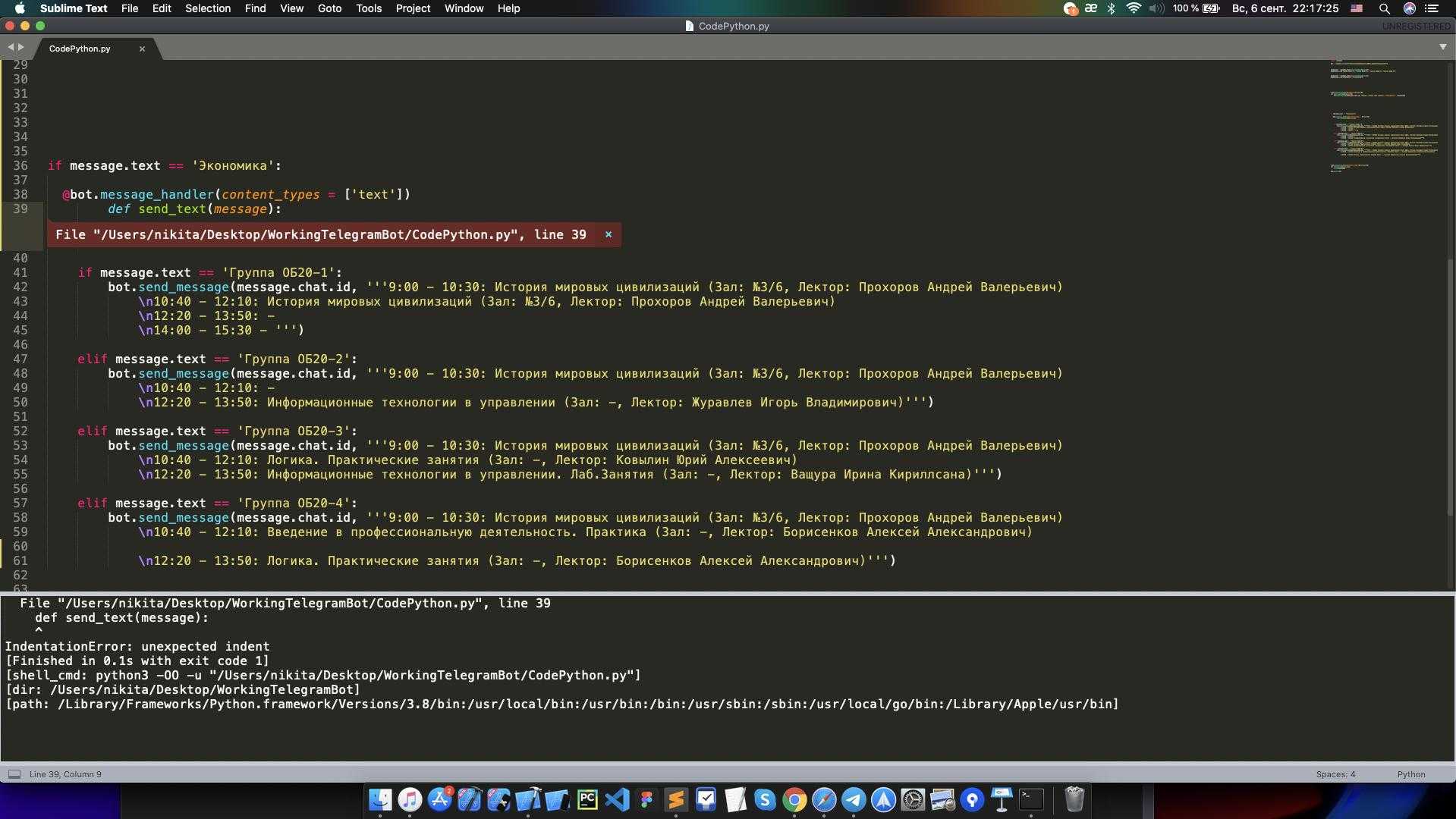This screenshot has height=819, width=1456.
Task: Click the 'Группа ОБ20-1' condition line
Action: point(209,272)
